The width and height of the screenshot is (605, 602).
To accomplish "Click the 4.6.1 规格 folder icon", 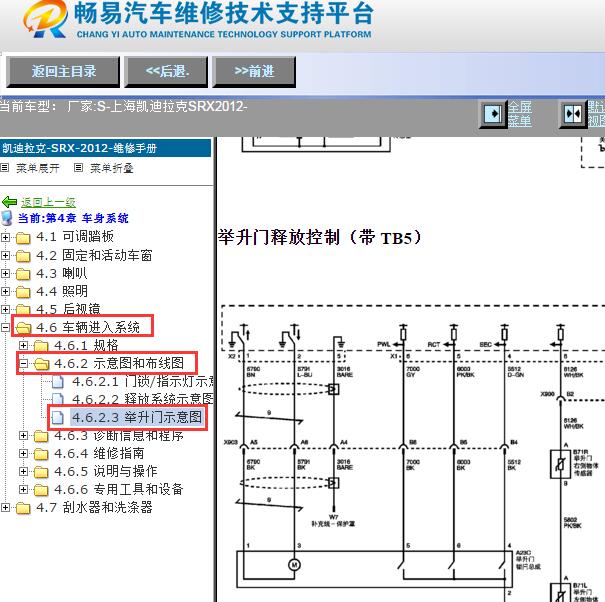I will pos(41,346).
